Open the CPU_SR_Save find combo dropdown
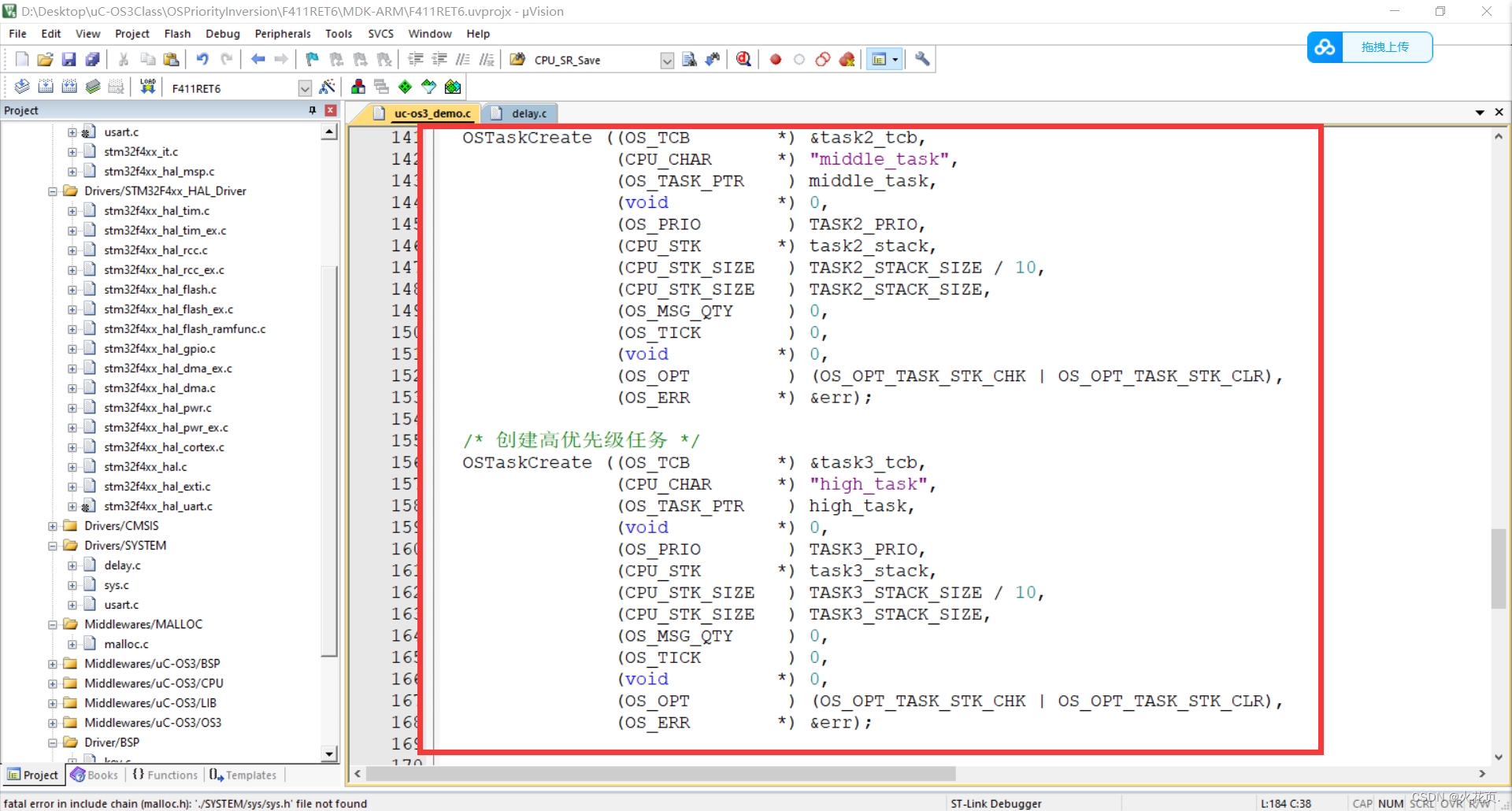 pos(667,61)
